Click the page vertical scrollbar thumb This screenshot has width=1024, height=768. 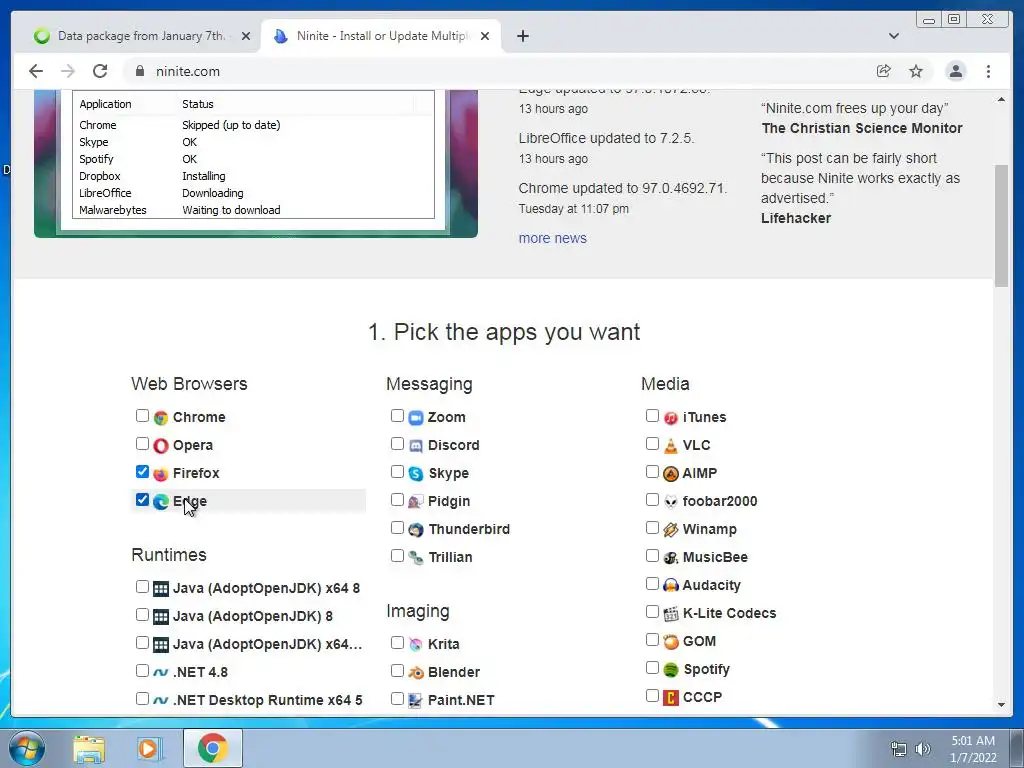(1001, 225)
